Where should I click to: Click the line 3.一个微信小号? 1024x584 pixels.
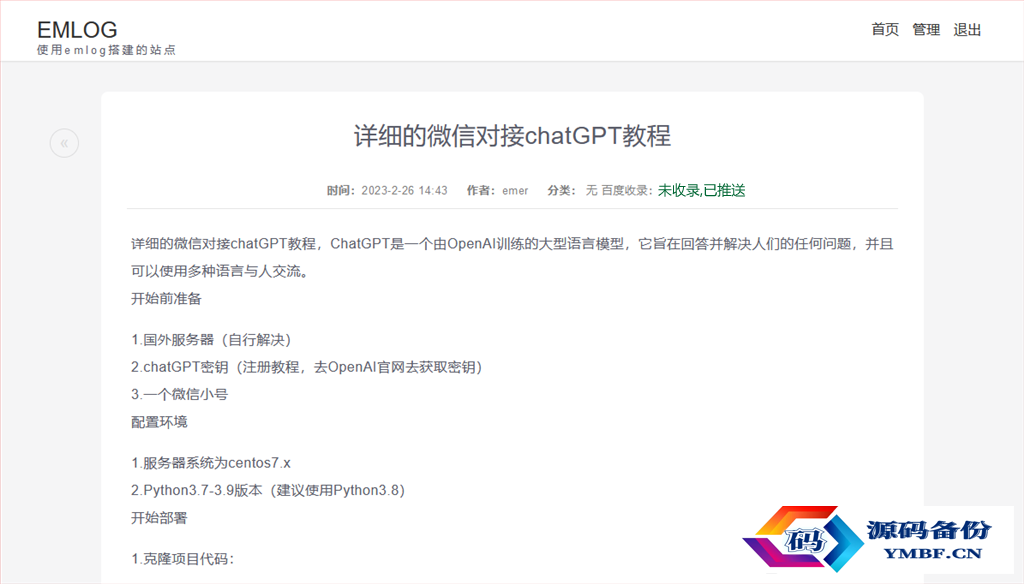click(x=179, y=395)
